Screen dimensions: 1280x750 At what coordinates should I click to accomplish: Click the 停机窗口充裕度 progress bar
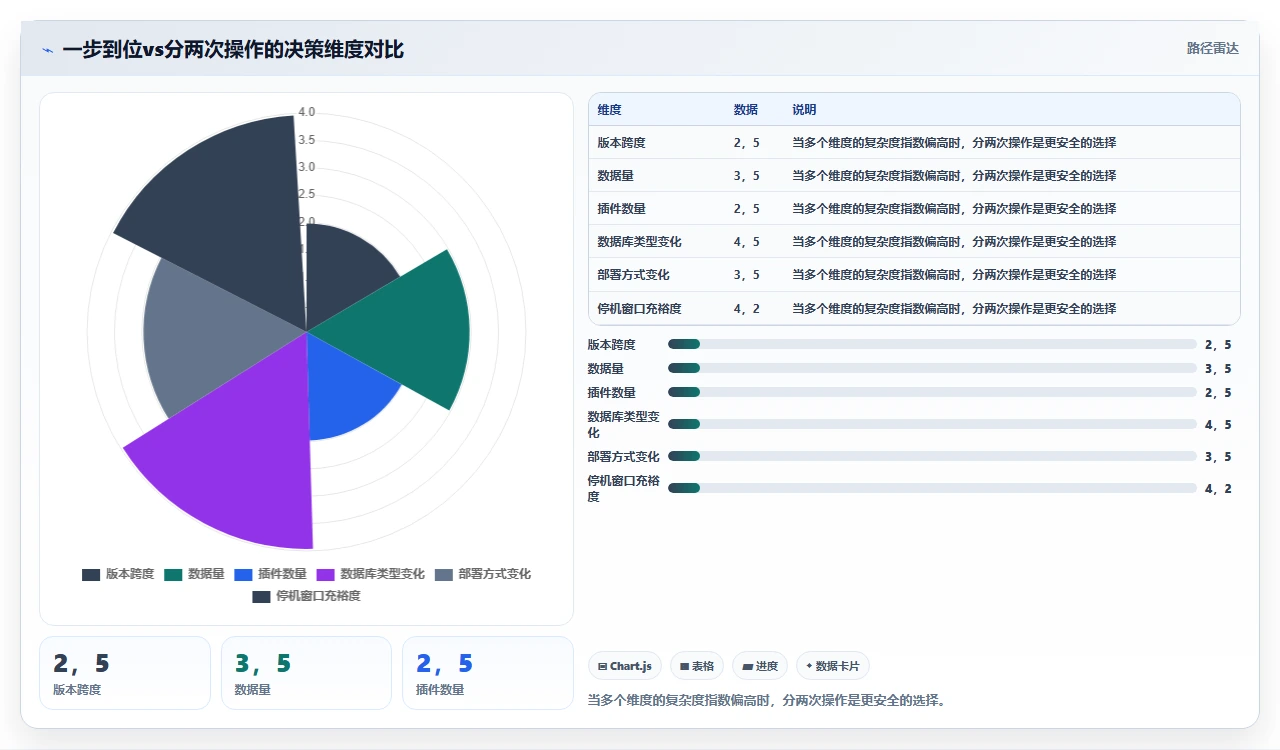point(932,488)
